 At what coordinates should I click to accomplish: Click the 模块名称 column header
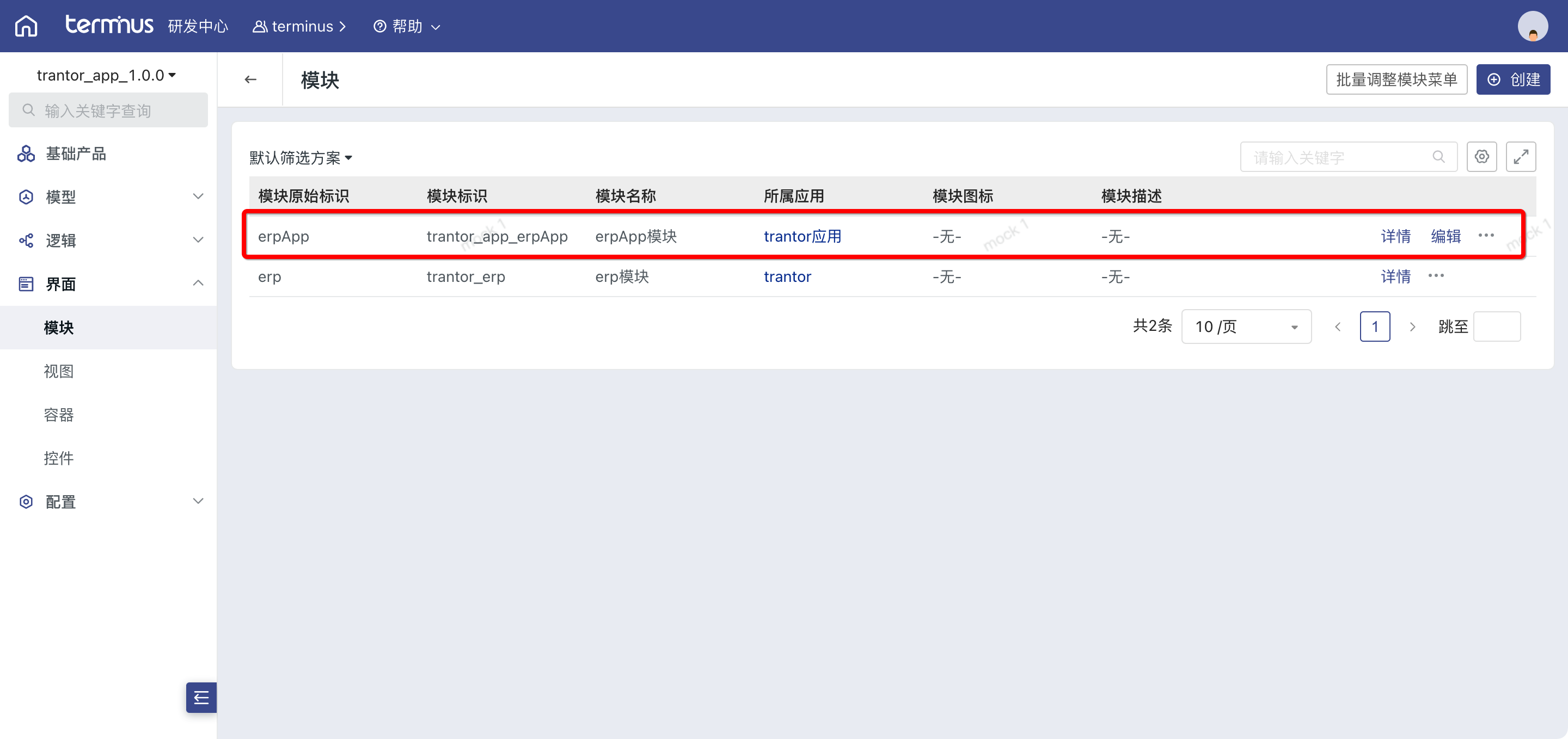tap(625, 196)
